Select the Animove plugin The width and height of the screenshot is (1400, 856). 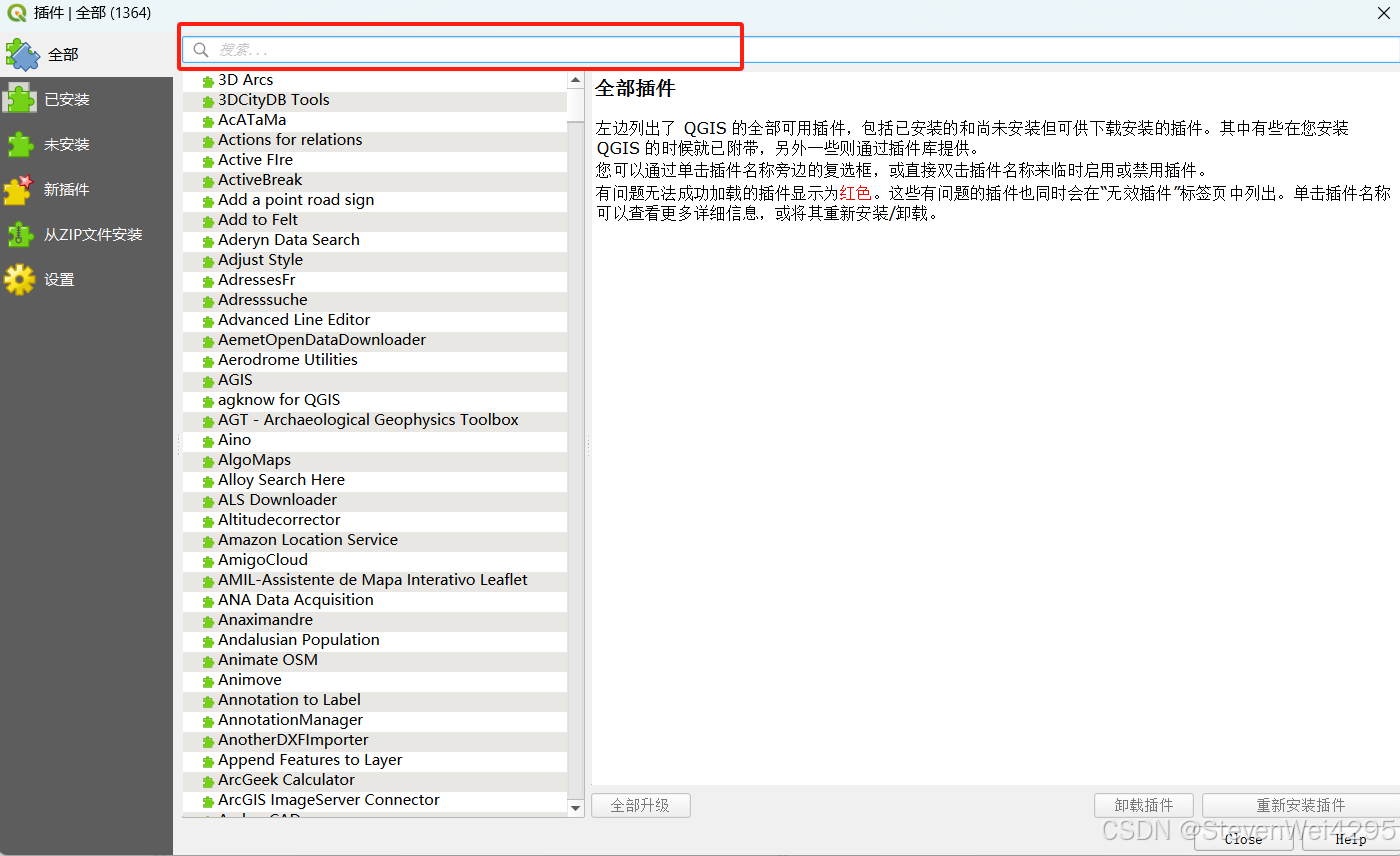tap(375, 680)
